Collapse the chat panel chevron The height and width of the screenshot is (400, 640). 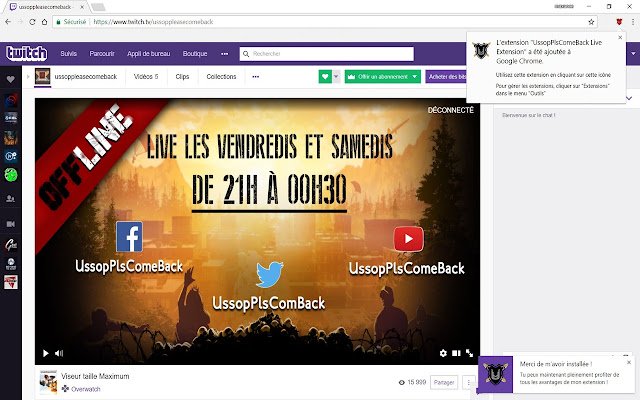pos(629,98)
